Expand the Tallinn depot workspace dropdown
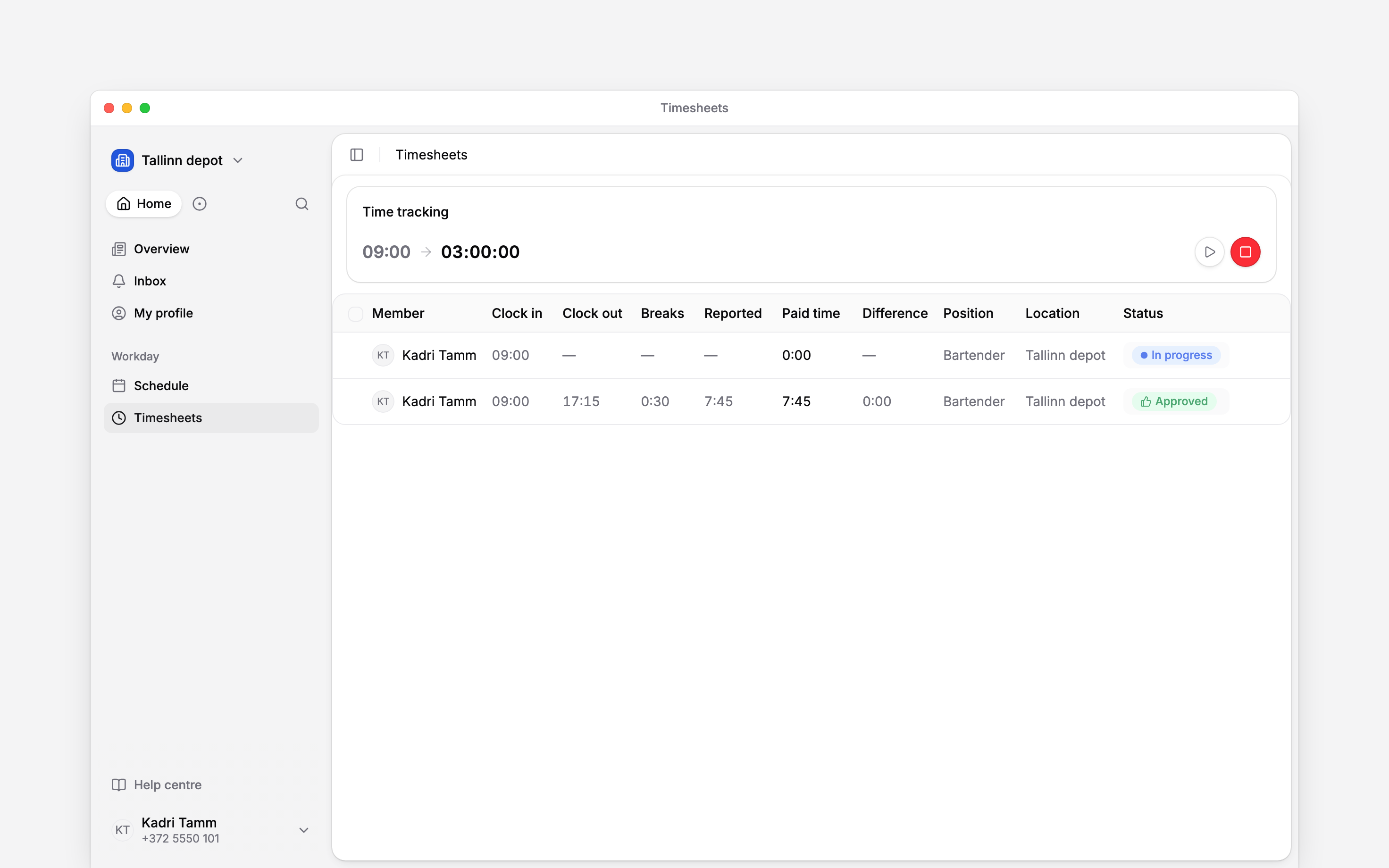The height and width of the screenshot is (868, 1389). pyautogui.click(x=238, y=161)
